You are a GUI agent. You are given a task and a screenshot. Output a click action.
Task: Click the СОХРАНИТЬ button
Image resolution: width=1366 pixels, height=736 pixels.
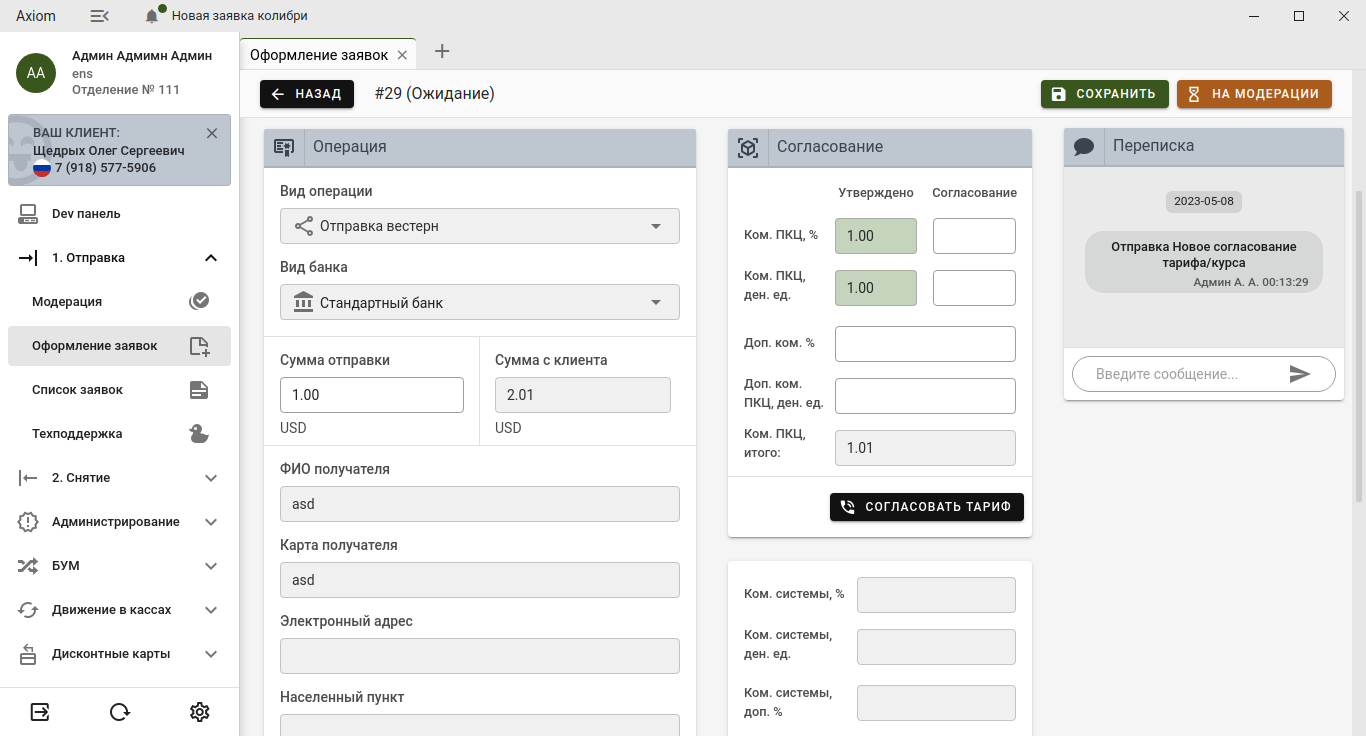coord(1104,94)
